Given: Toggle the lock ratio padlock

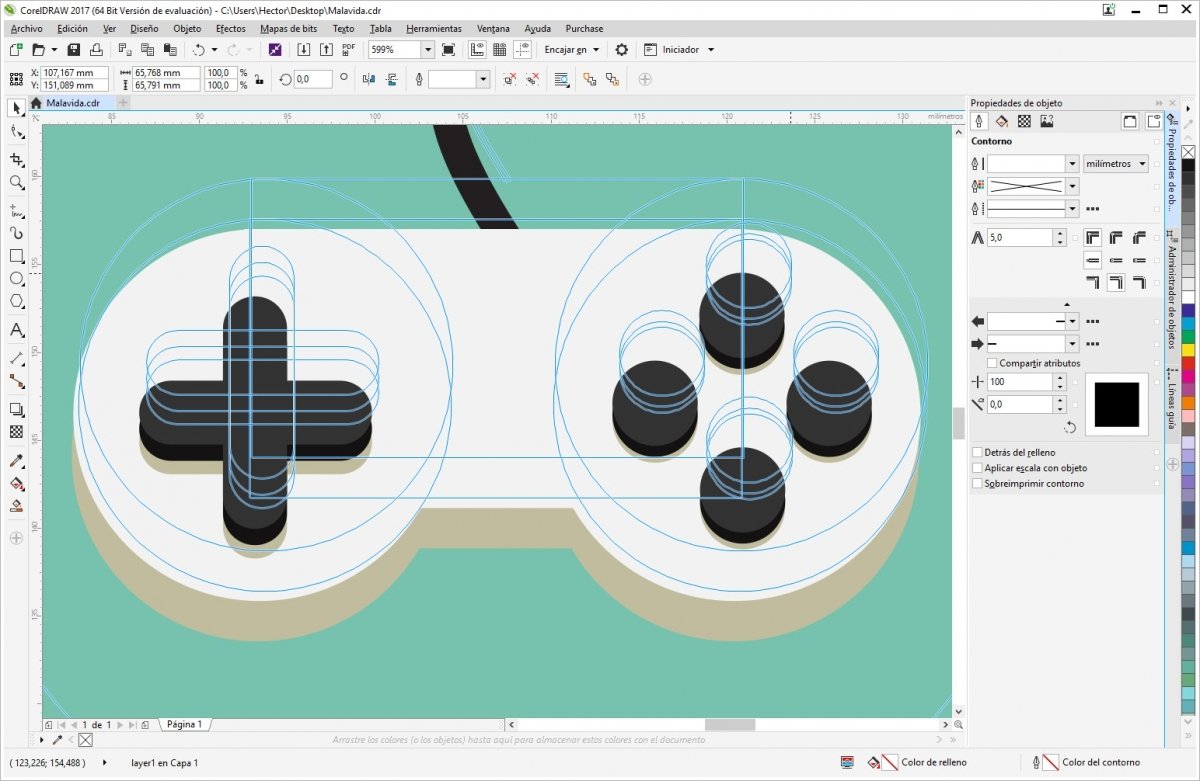Looking at the screenshot, I should [x=257, y=79].
